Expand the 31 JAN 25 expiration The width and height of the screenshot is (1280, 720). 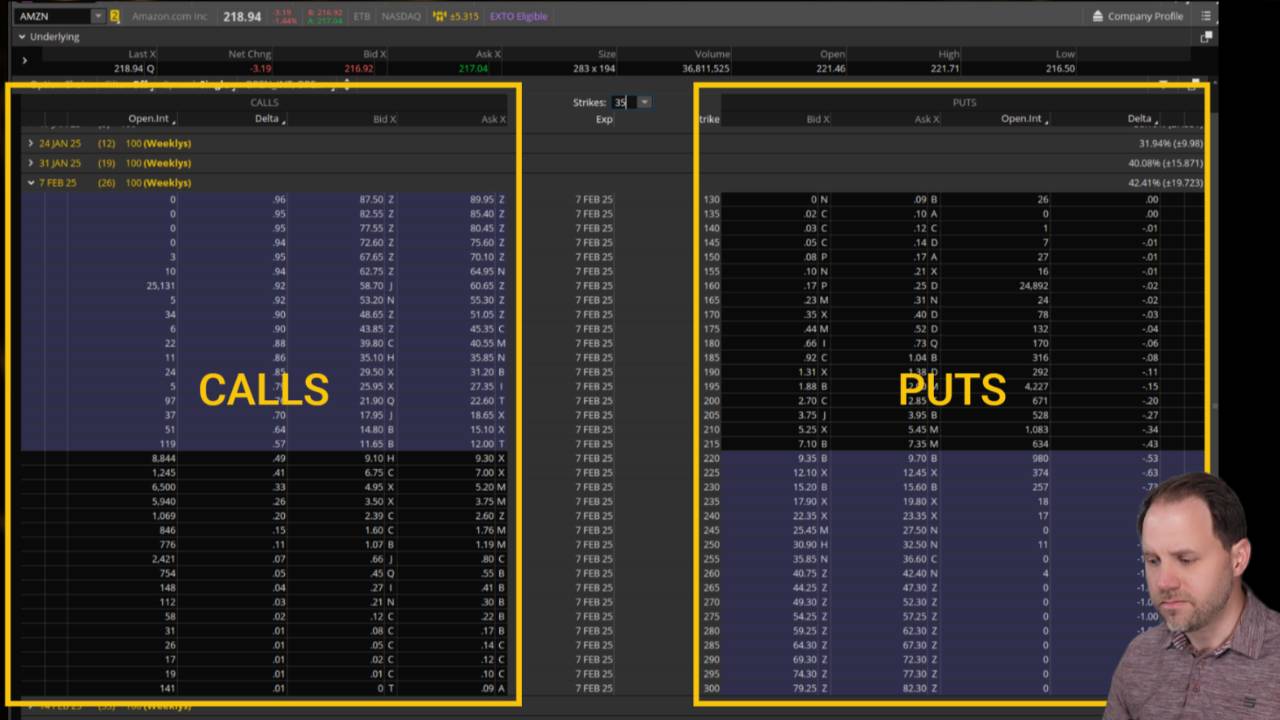click(31, 163)
